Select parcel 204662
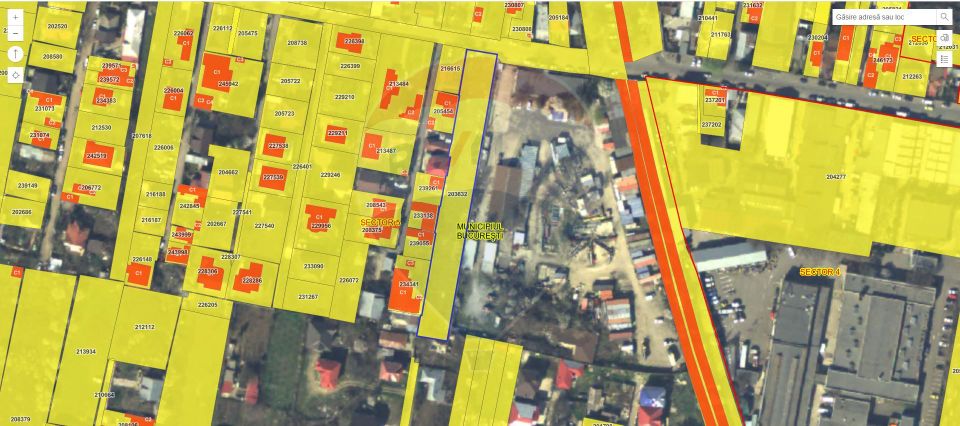The image size is (960, 426). tap(228, 173)
